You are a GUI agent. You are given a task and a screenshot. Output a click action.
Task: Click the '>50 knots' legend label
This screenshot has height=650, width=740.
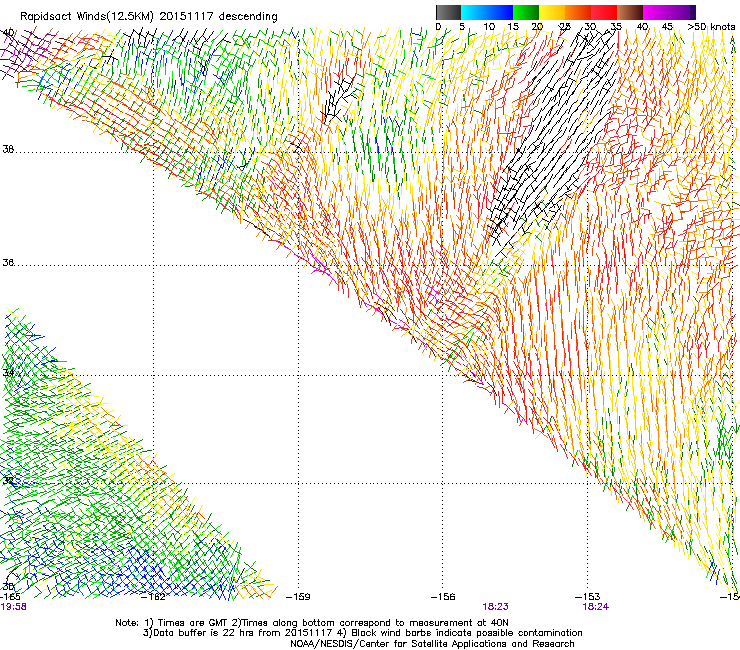(711, 27)
